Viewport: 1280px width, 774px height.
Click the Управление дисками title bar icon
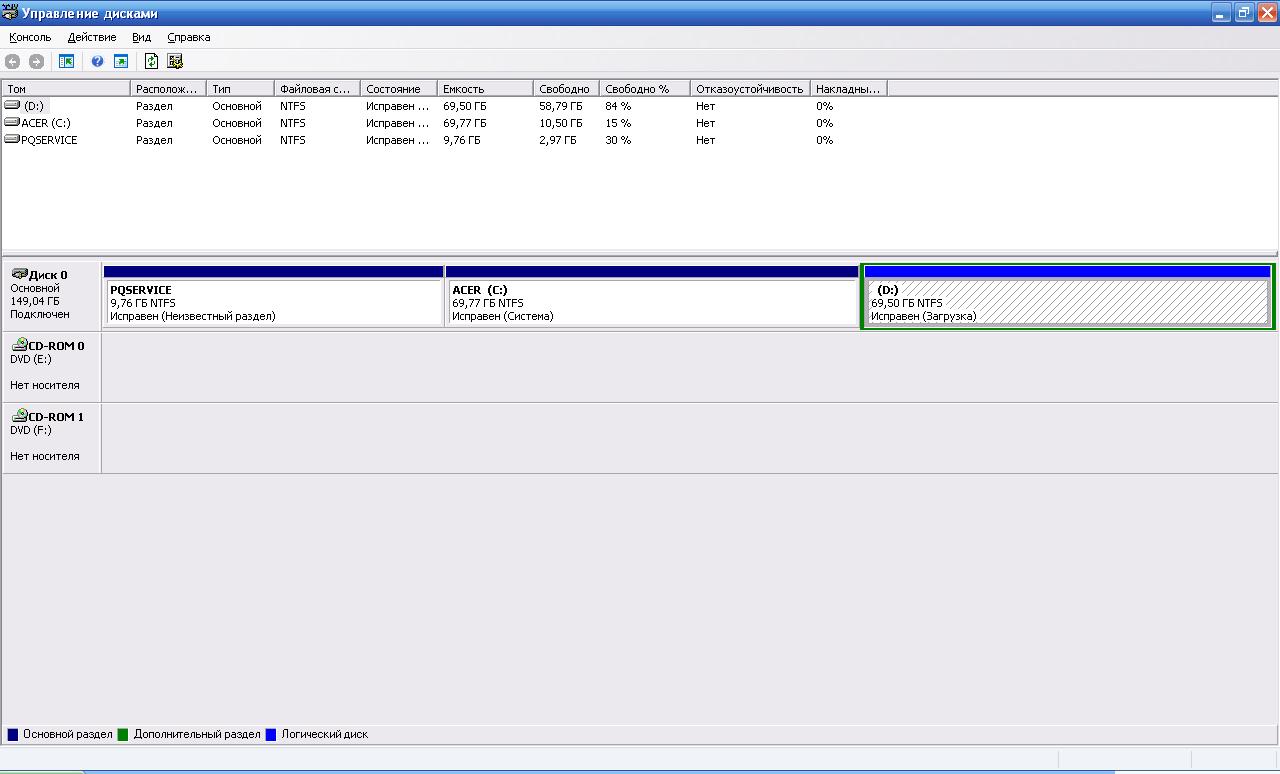pos(10,13)
